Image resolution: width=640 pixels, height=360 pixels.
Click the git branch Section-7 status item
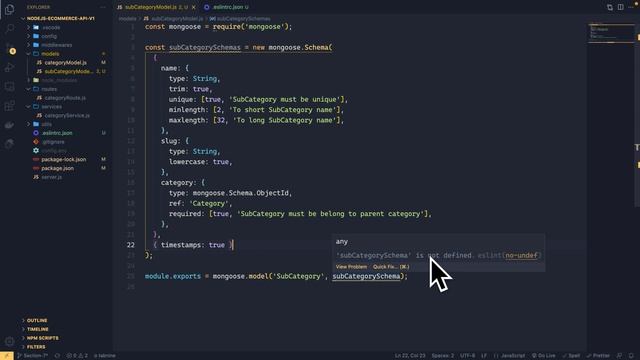pos(32,356)
